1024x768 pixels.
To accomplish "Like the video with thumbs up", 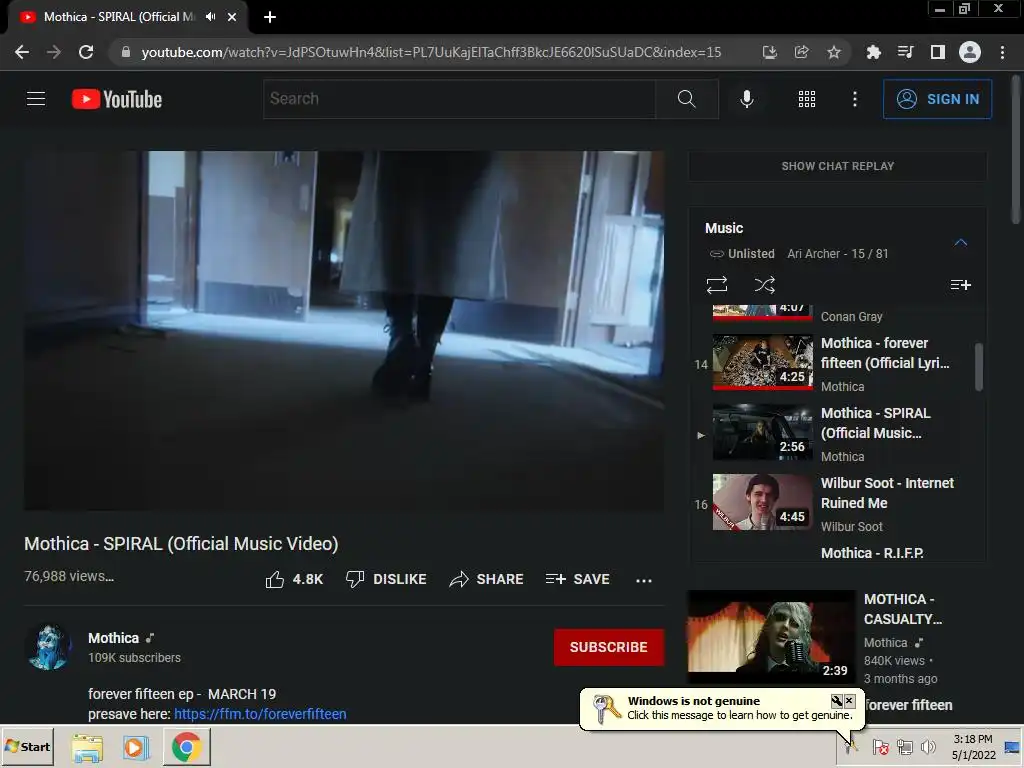I will pyautogui.click(x=294, y=579).
